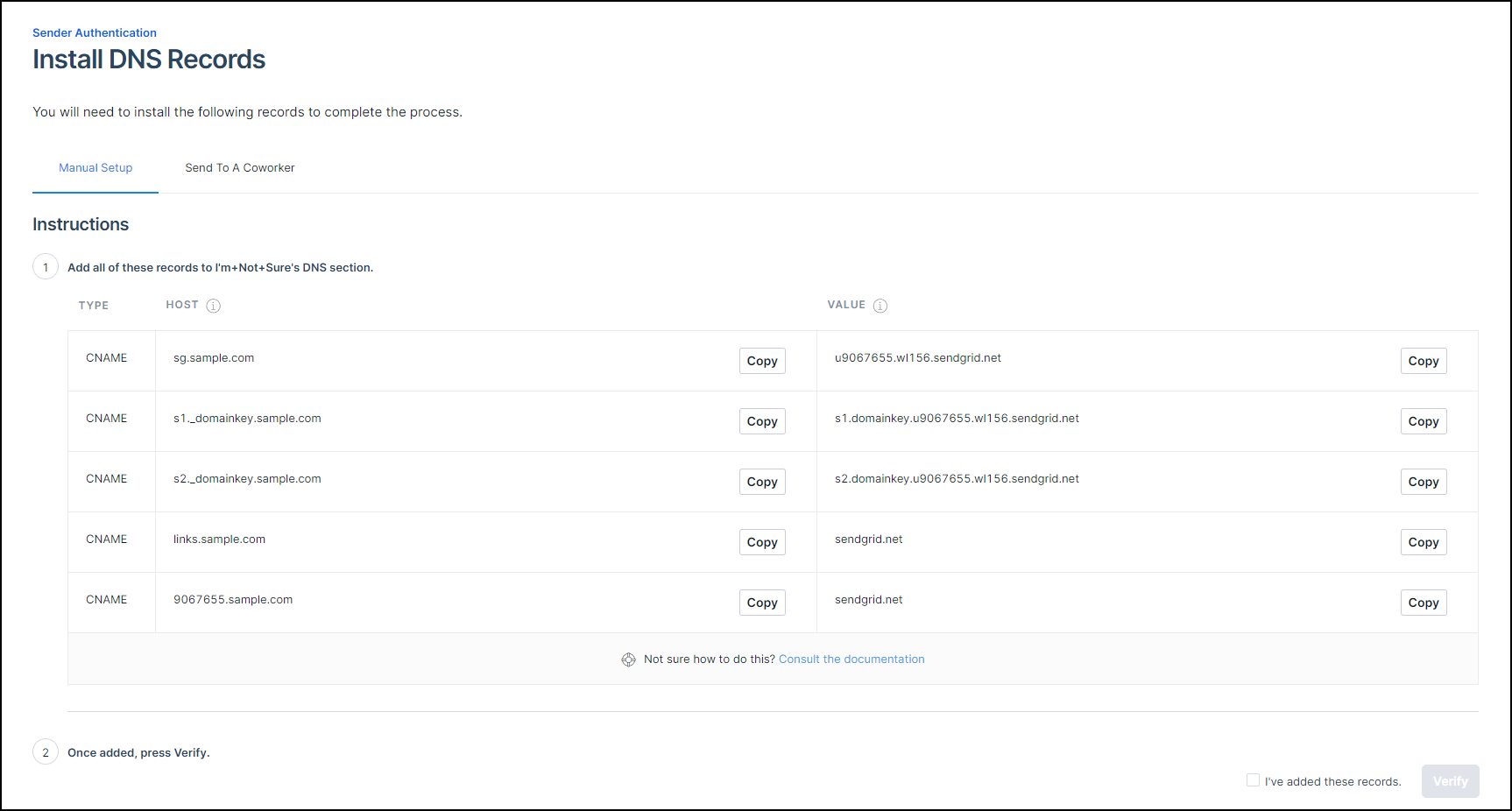Switch to the Manual Setup tab
1512x811 pixels.
(x=95, y=168)
